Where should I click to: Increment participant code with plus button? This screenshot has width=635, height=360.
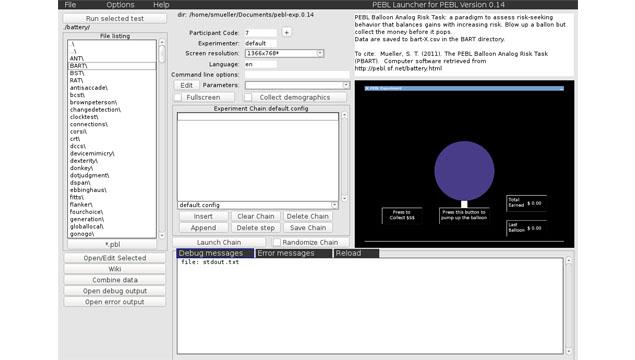(x=286, y=32)
